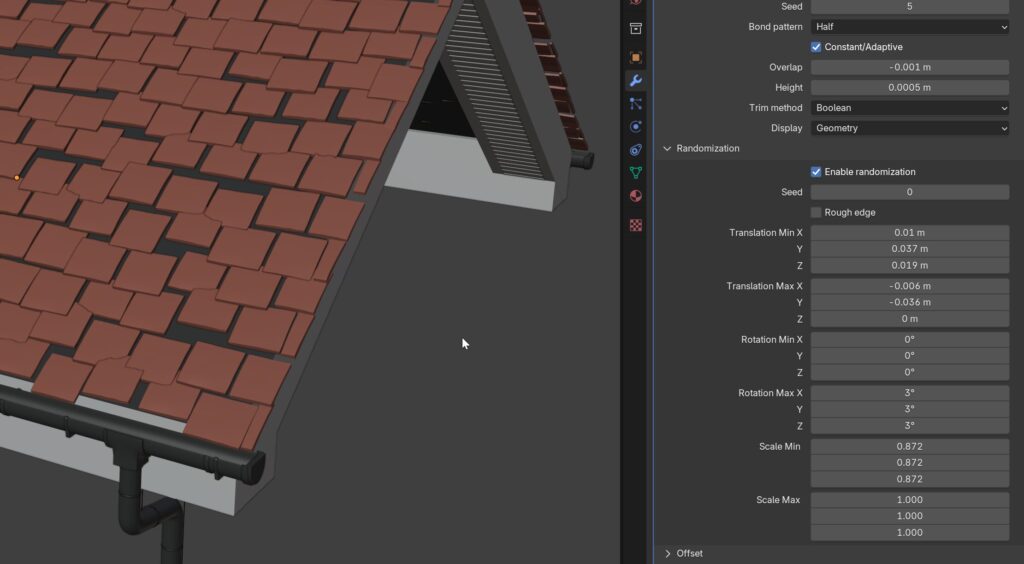Click Translation Min Y field 0.037 m

(x=910, y=249)
